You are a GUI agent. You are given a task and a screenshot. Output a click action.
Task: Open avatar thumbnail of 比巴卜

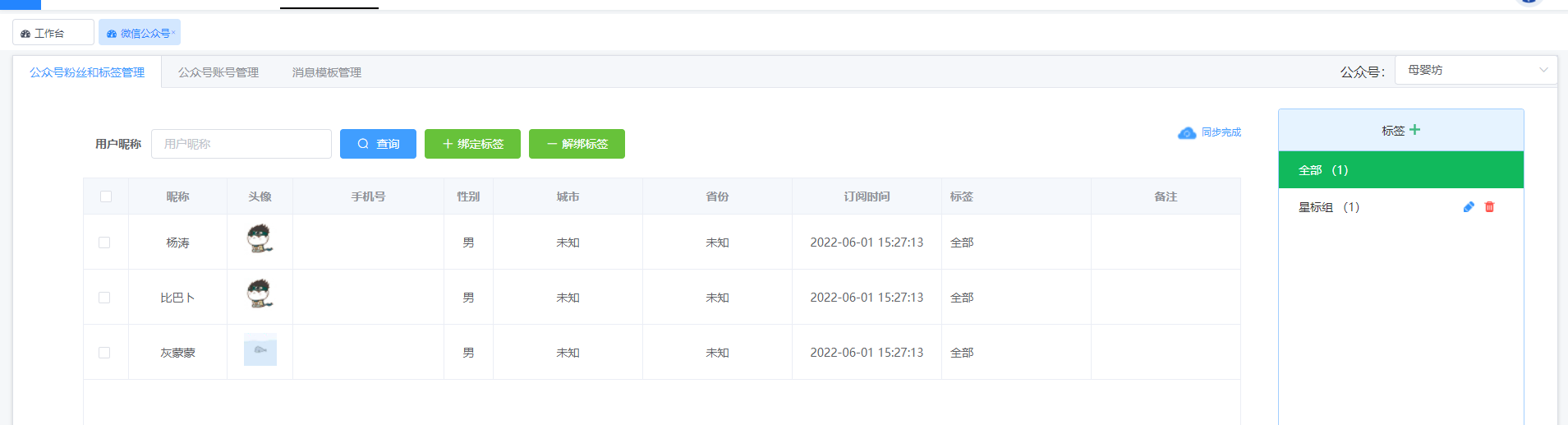pyautogui.click(x=260, y=293)
